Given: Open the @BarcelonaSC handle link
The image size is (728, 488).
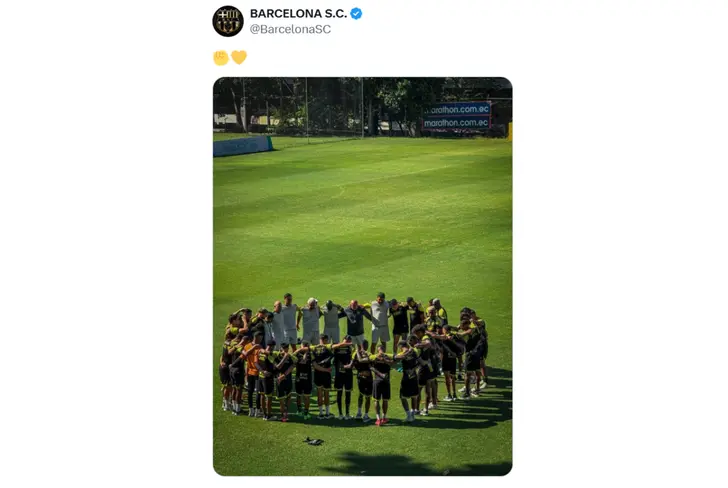Looking at the screenshot, I should click(x=291, y=29).
